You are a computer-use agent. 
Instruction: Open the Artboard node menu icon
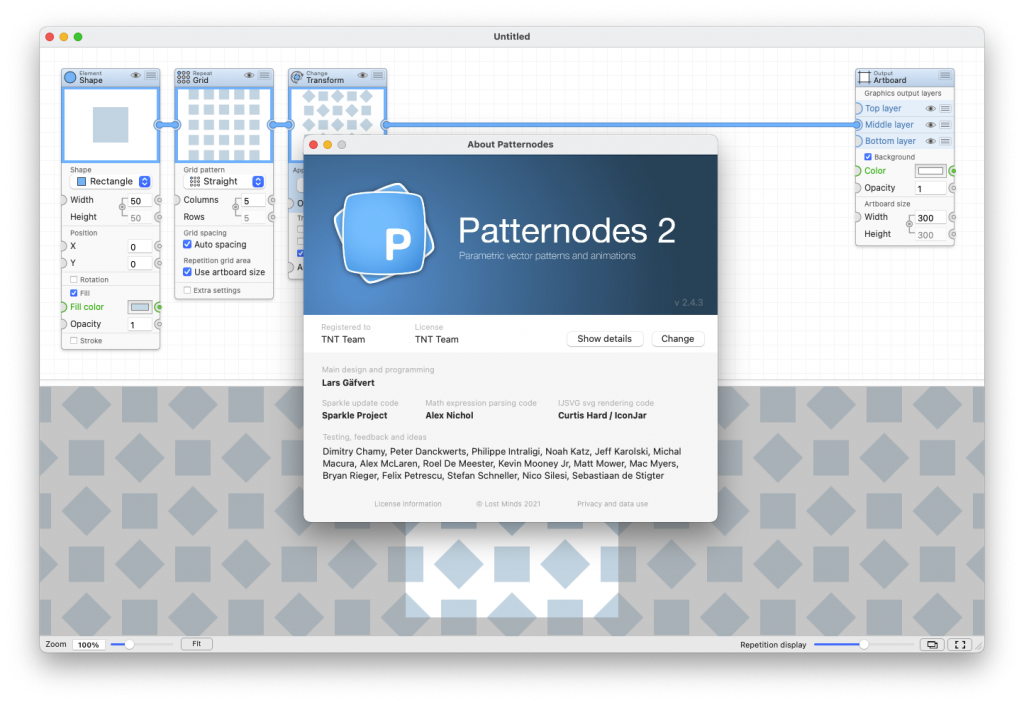pos(945,76)
